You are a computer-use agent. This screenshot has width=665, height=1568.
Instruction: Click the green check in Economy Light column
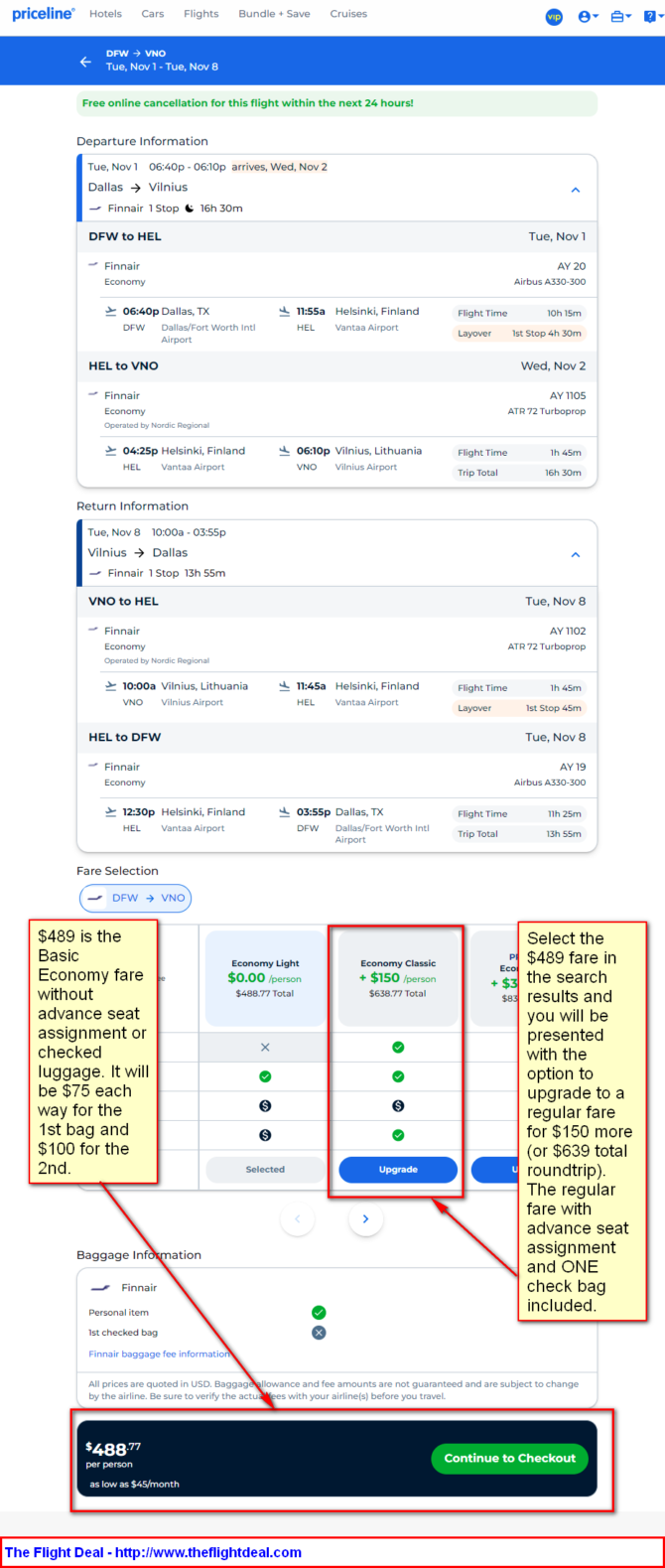coord(265,1076)
